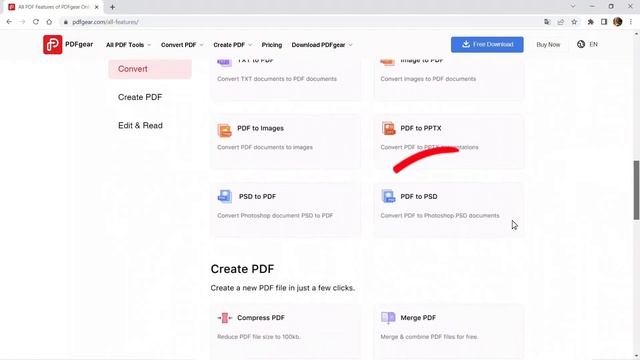Screen dimensions: 640x360
Task: Expand the Download PDFgear dropdown
Action: pyautogui.click(x=322, y=45)
